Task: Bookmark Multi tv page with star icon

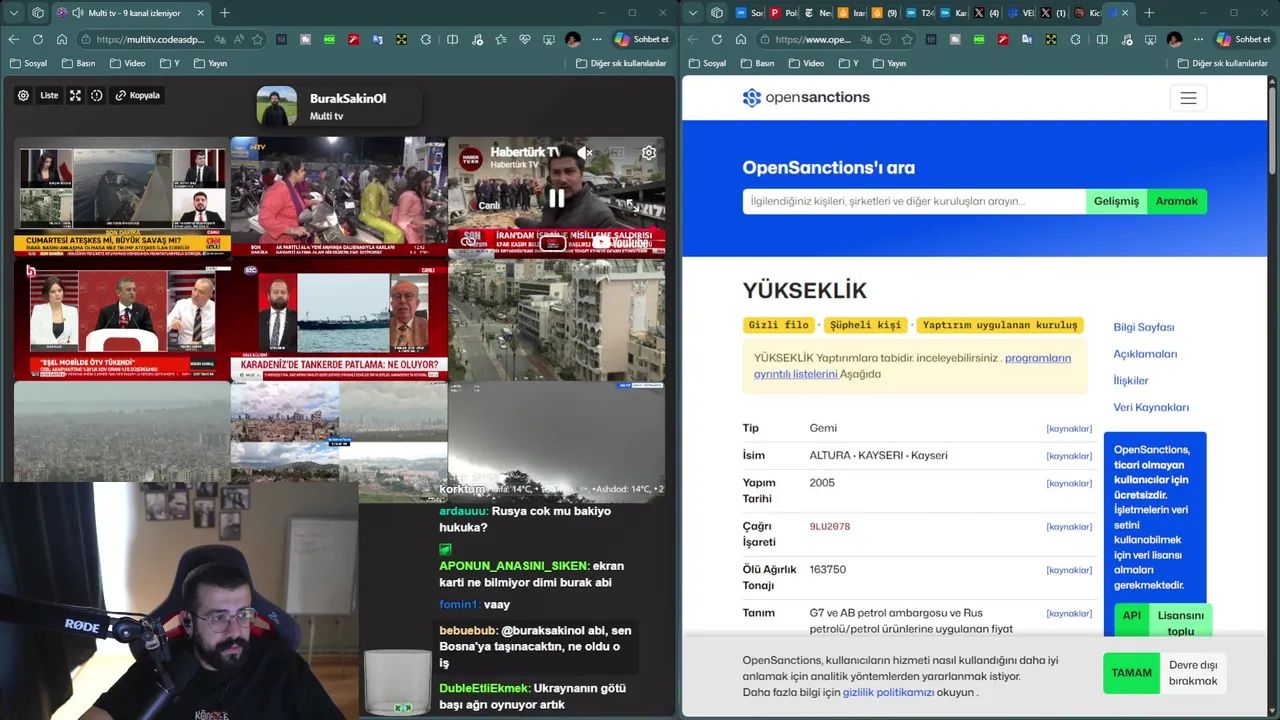Action: 257,39
